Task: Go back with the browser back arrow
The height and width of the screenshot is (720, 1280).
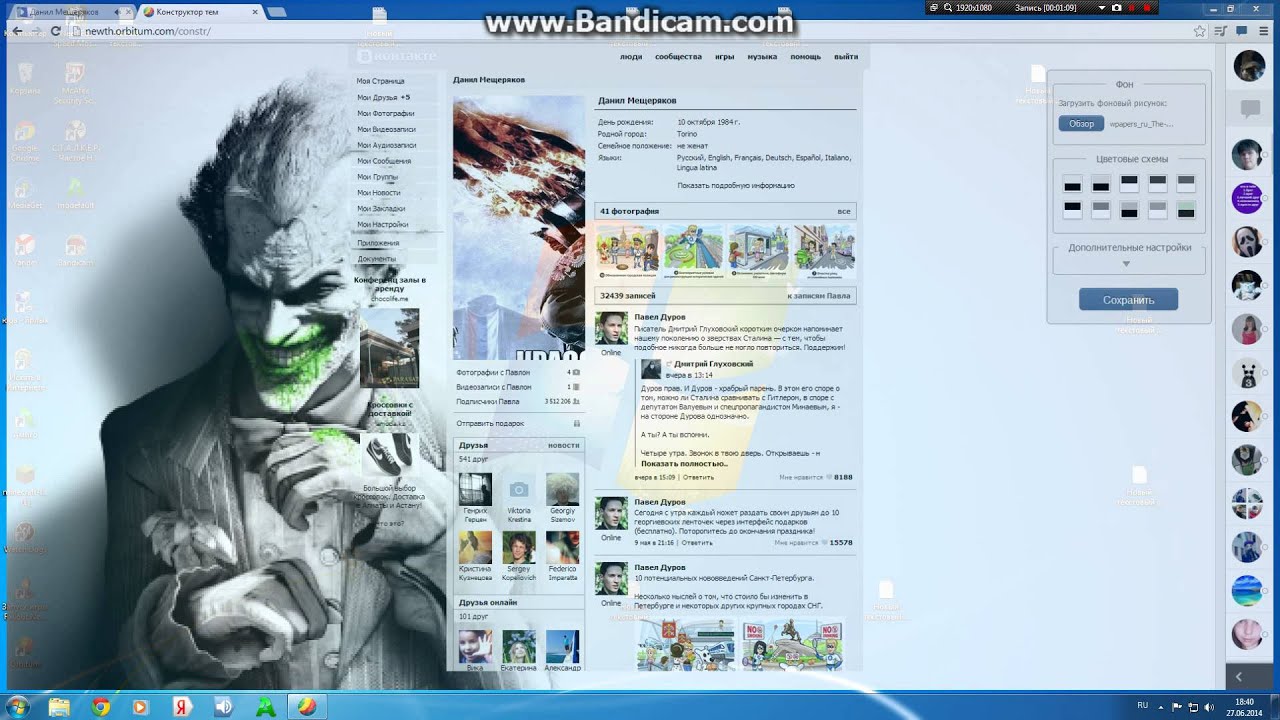Action: (x=17, y=31)
